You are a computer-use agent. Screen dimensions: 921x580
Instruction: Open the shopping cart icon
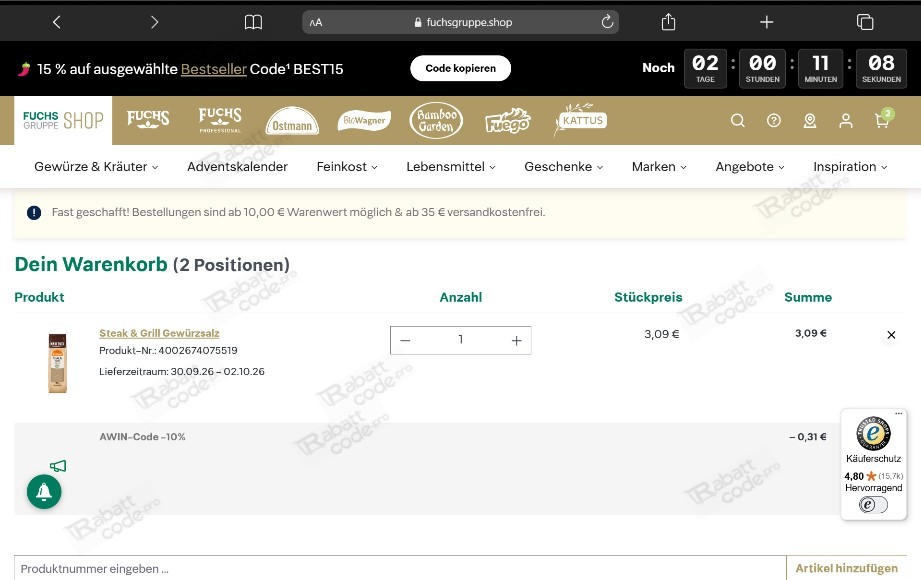(883, 119)
